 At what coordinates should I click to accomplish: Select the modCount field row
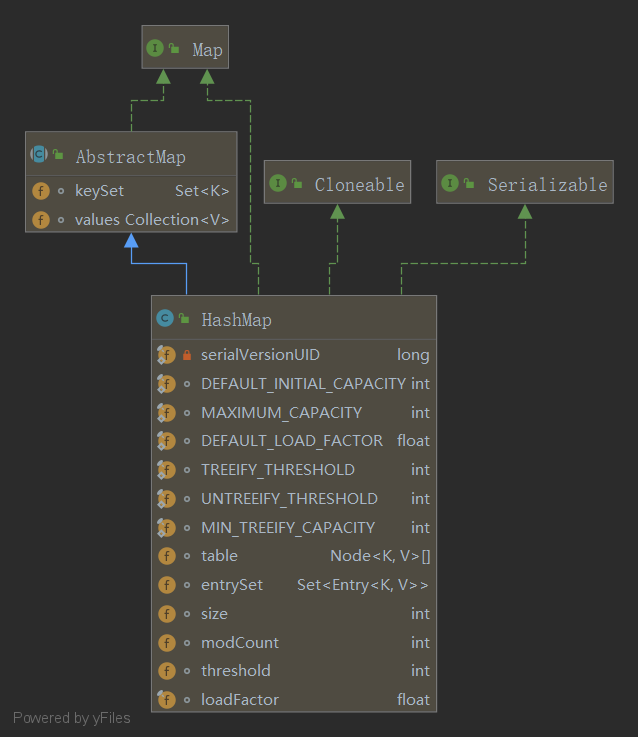pos(293,642)
